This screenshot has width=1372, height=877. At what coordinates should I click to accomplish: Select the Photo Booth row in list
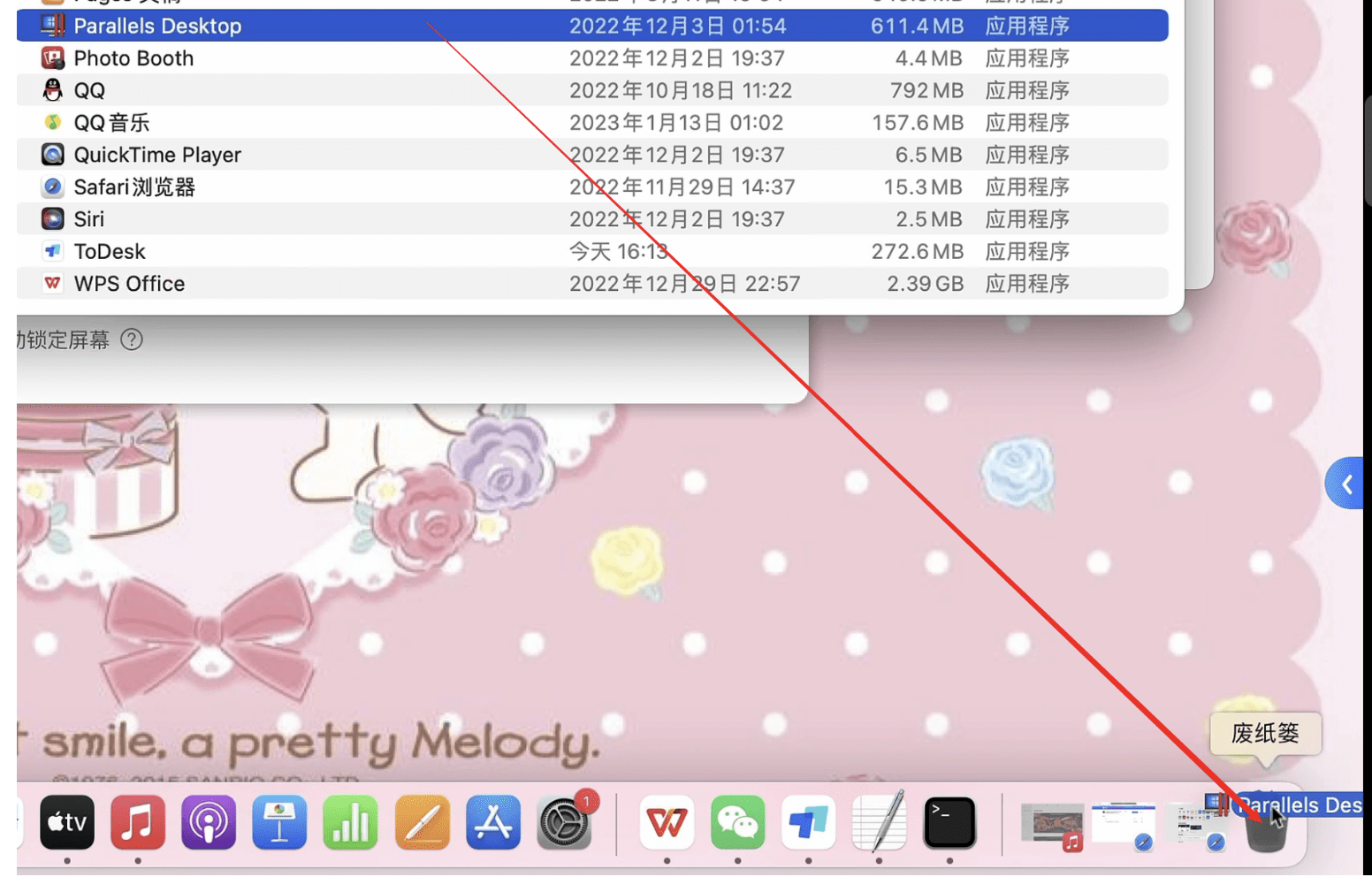(x=133, y=58)
